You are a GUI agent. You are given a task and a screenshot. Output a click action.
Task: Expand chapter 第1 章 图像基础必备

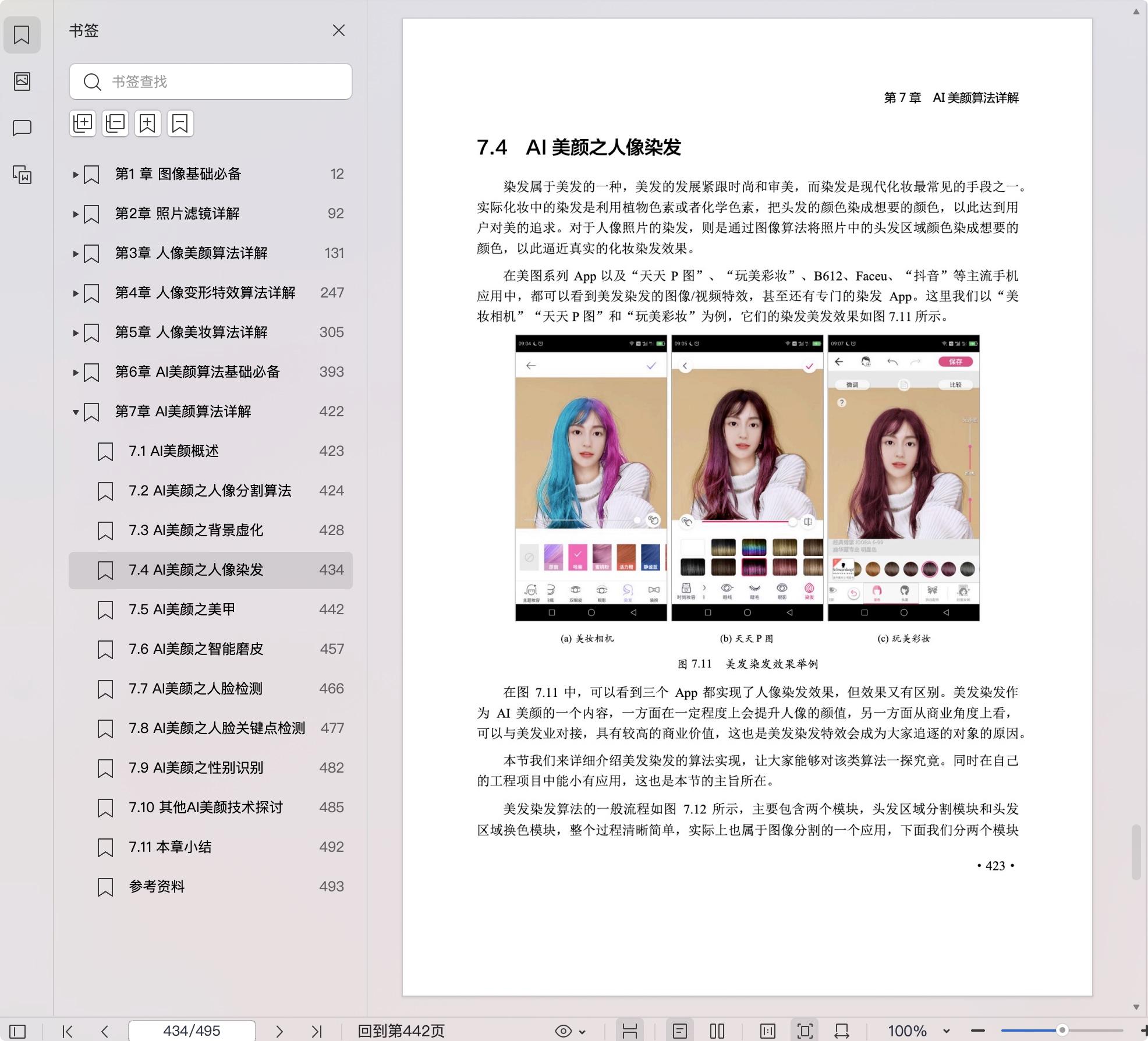point(76,174)
